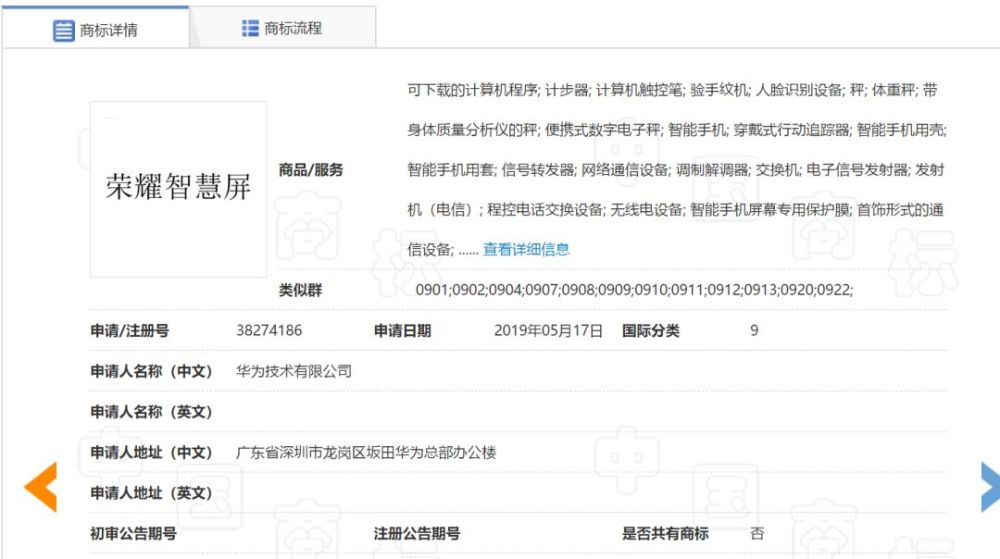Select registration number 38274186
The width and height of the screenshot is (1000, 559).
[x=269, y=330]
